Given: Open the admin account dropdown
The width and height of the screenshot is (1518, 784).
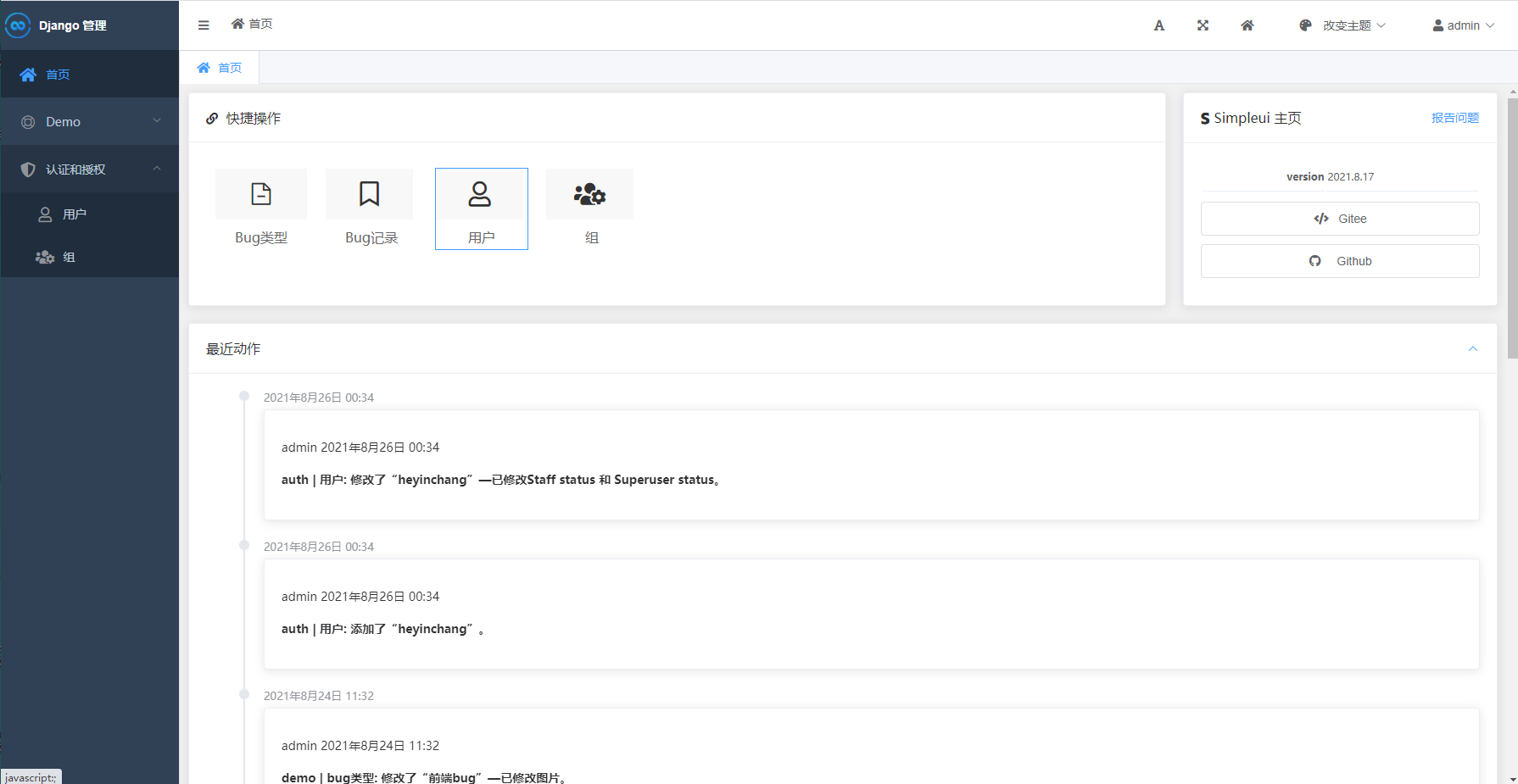Looking at the screenshot, I should coord(1462,25).
